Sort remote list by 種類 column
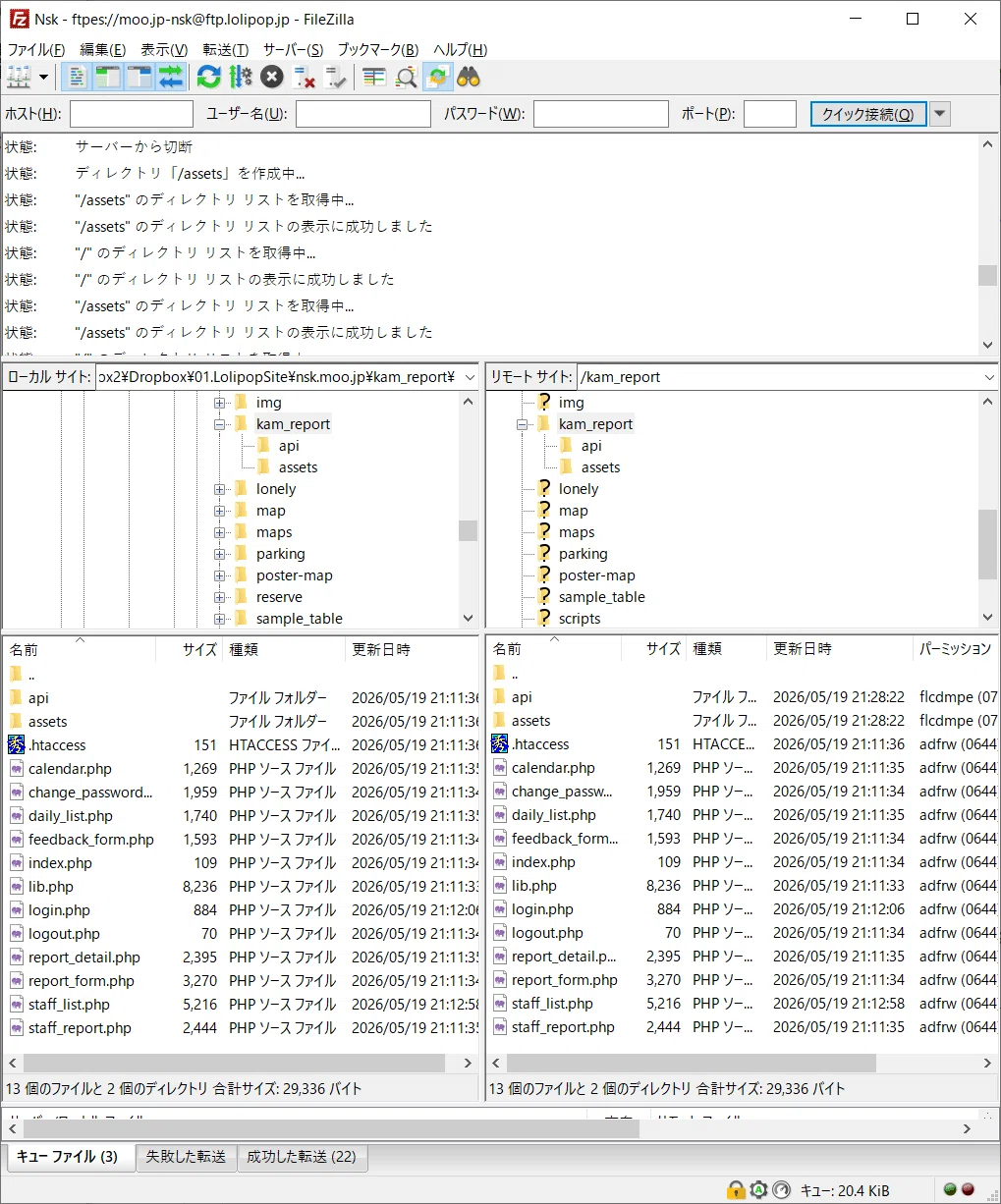1001x1204 pixels. 725,649
